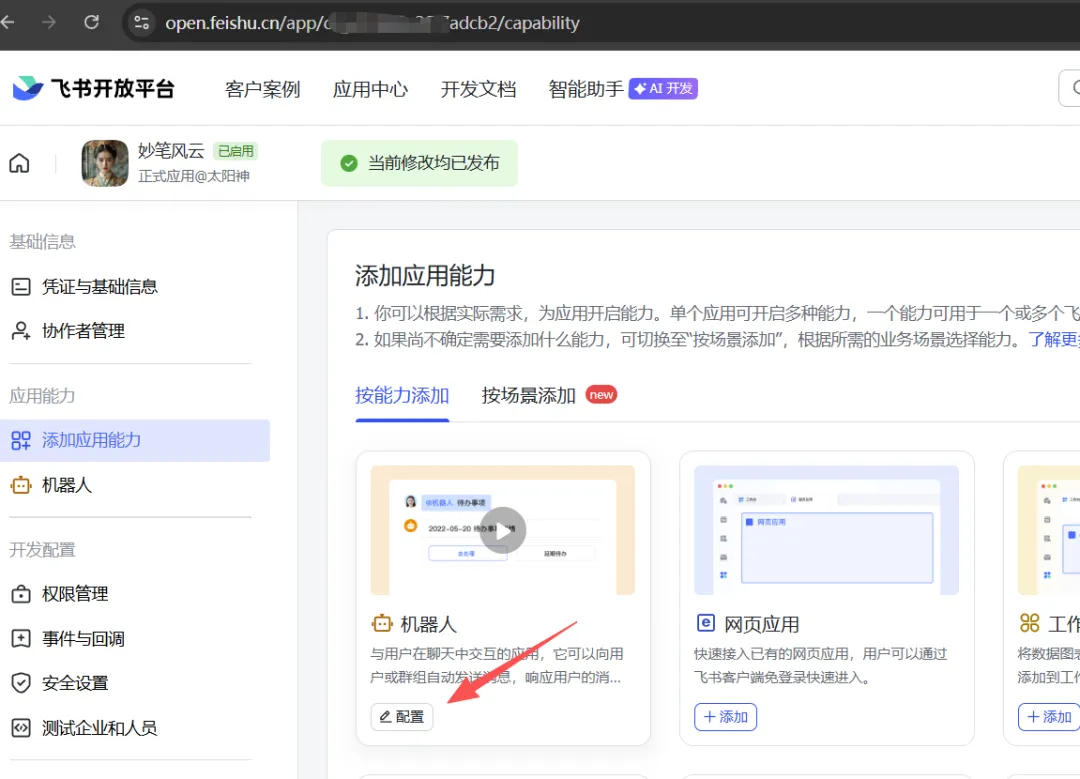This screenshot has width=1080, height=779.
Task: Click green check icon in publish banner
Action: (x=349, y=163)
